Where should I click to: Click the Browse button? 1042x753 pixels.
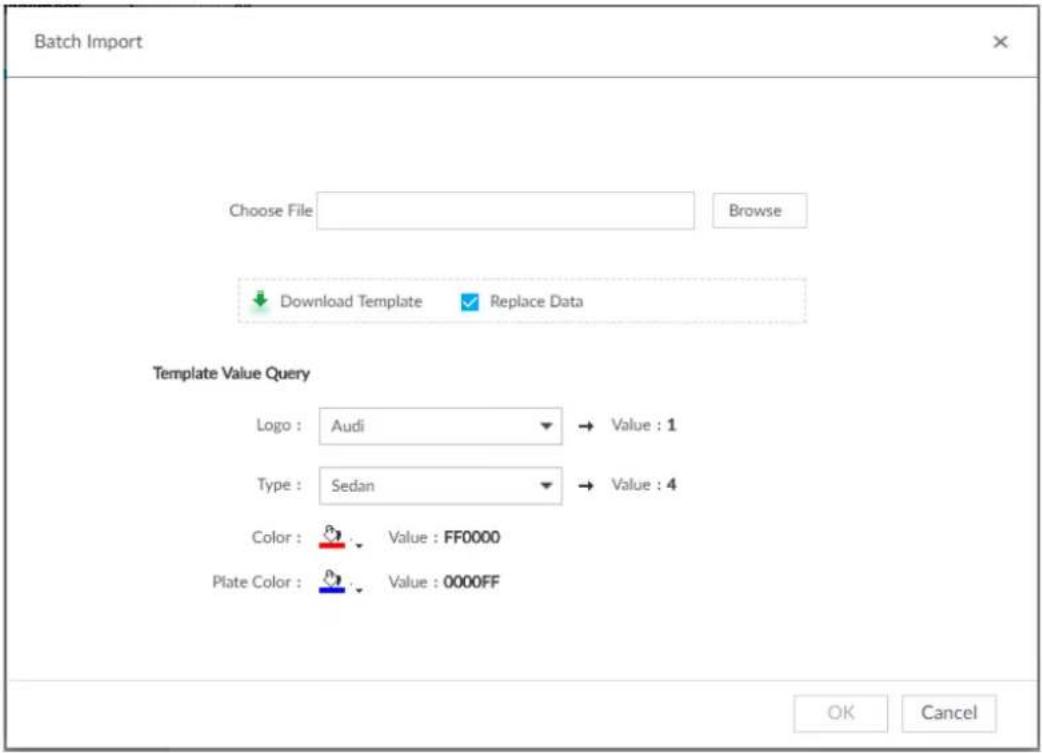[x=760, y=211]
